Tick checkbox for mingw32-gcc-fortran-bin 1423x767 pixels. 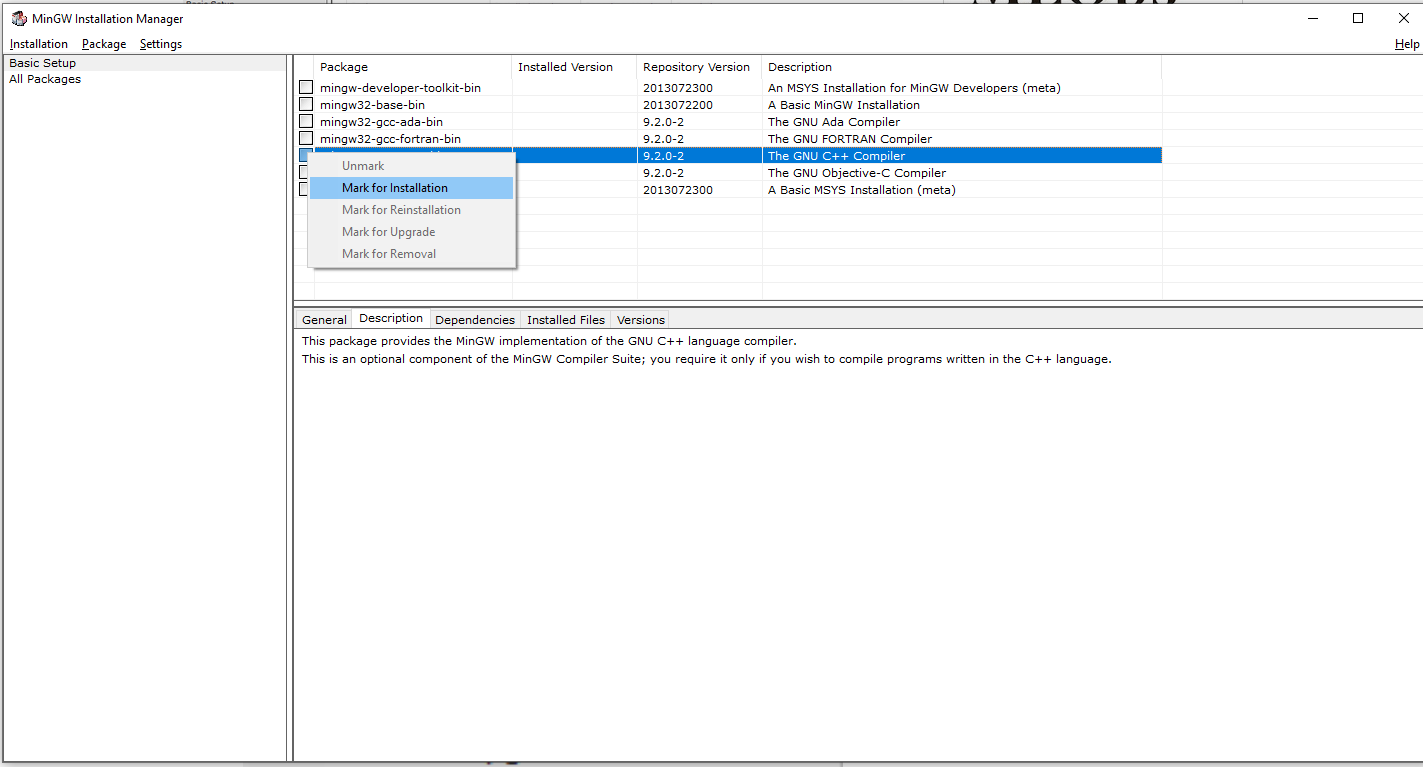pyautogui.click(x=306, y=139)
